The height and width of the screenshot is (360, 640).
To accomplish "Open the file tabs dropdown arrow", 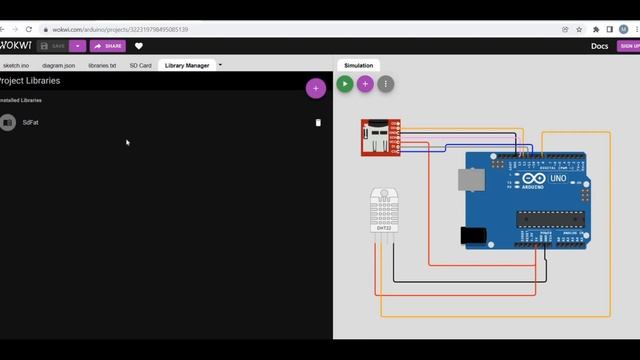I will [220, 65].
